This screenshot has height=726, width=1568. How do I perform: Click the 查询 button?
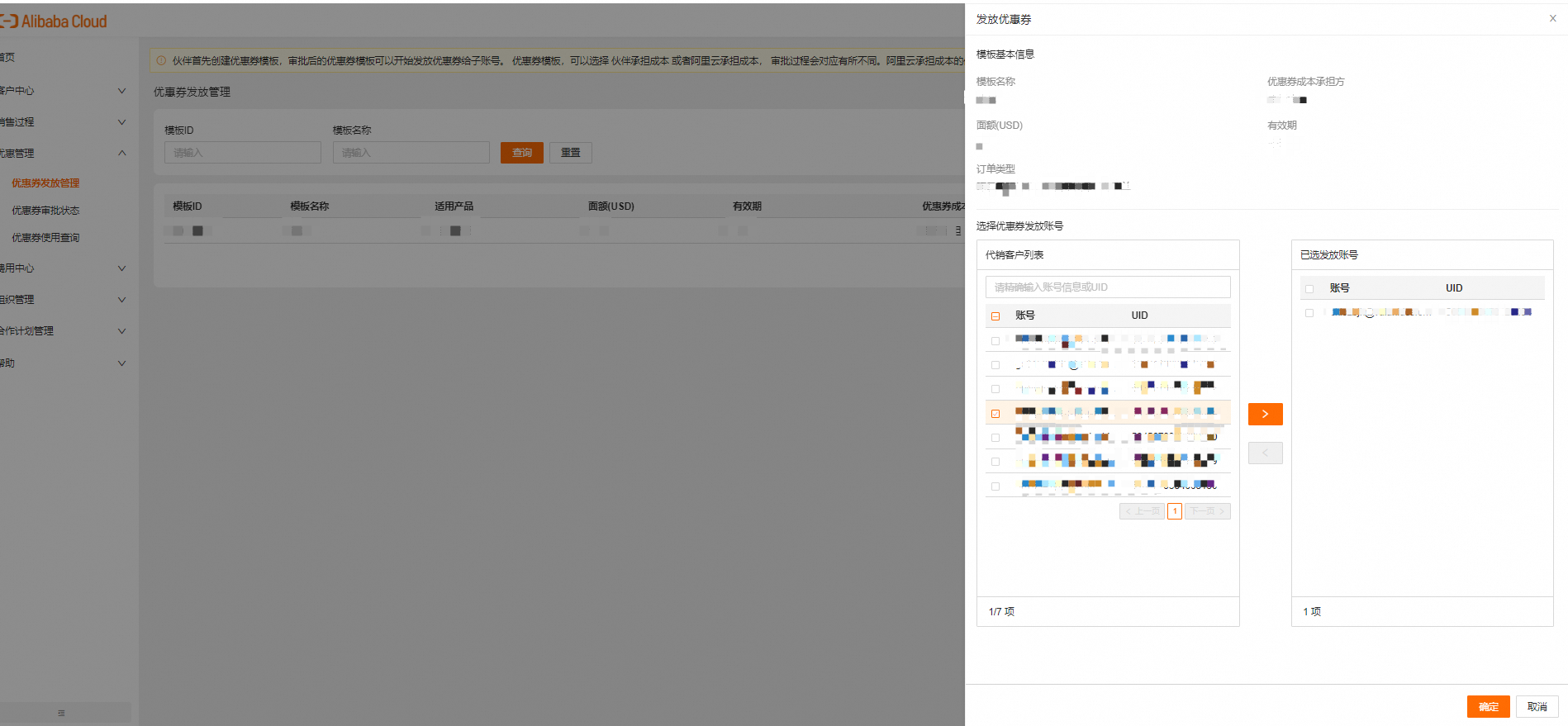click(522, 153)
